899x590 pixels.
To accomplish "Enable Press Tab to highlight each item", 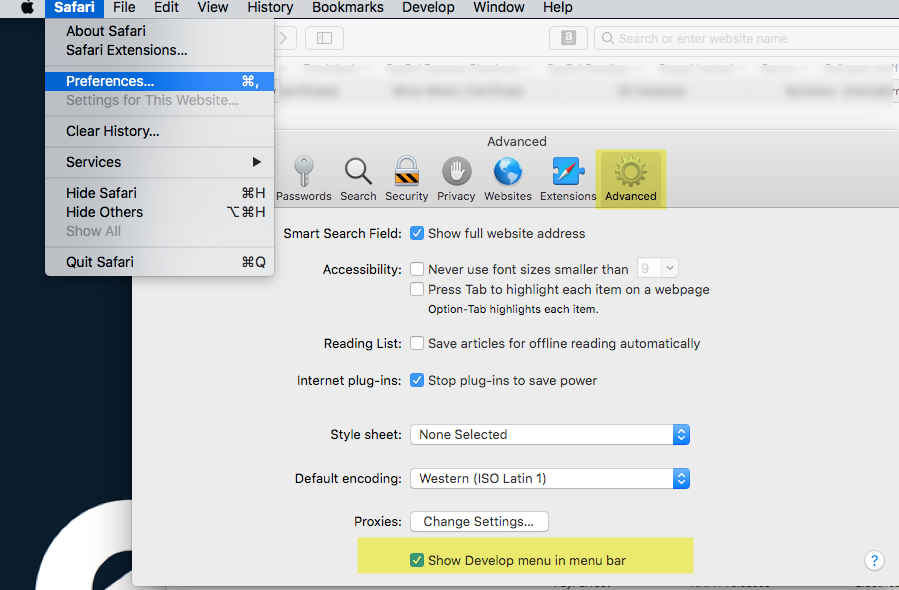I will tap(417, 289).
